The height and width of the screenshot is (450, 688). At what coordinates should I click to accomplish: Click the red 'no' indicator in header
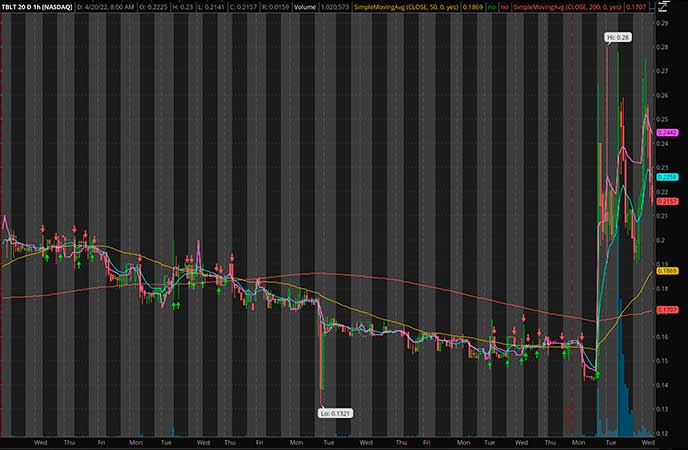coord(504,5)
